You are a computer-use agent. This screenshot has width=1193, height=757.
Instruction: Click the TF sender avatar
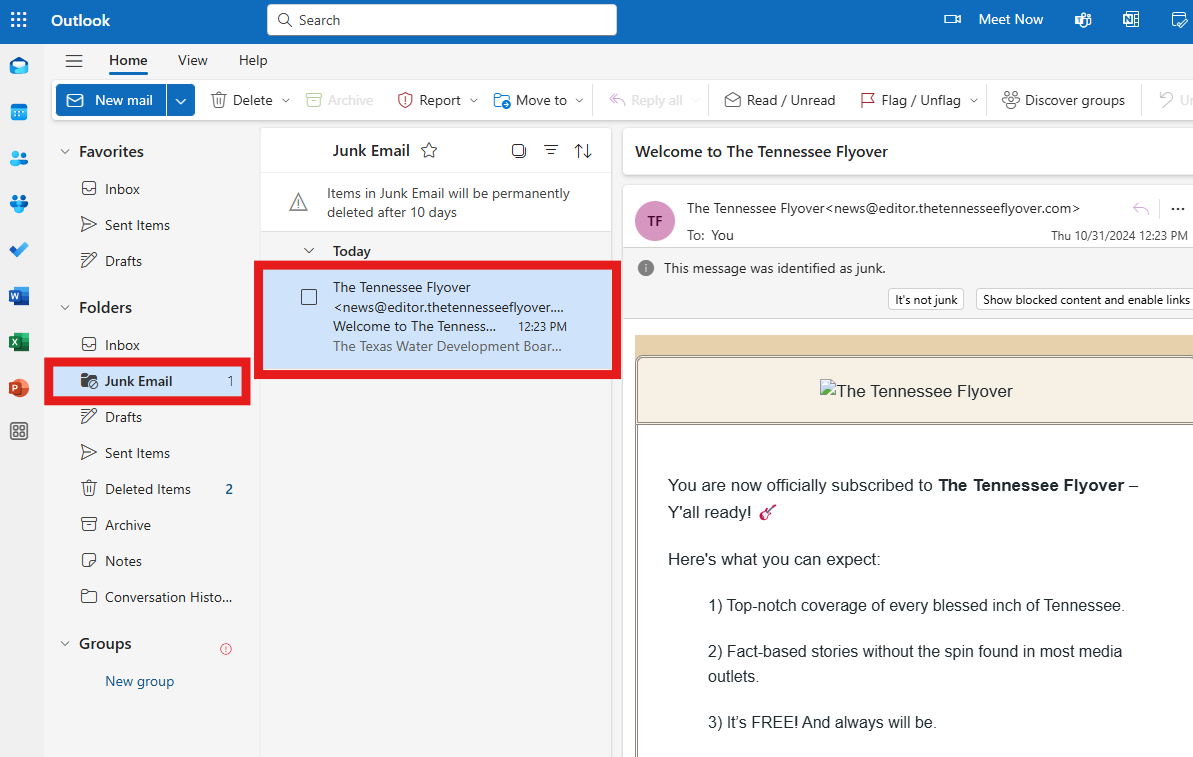(655, 221)
